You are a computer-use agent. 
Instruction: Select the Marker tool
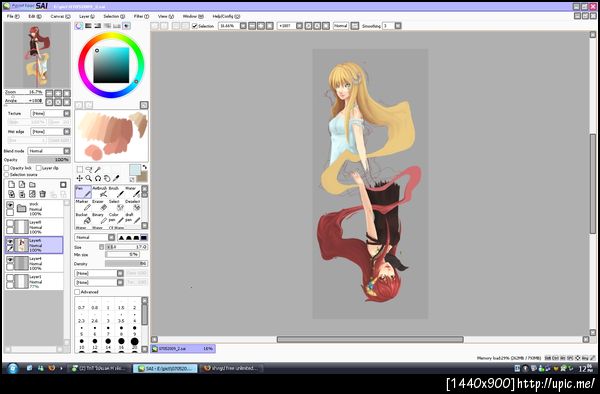tap(83, 205)
